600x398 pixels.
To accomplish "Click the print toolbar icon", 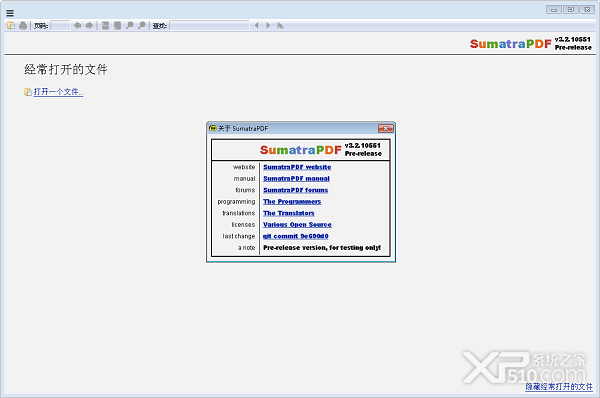I will [x=23, y=26].
